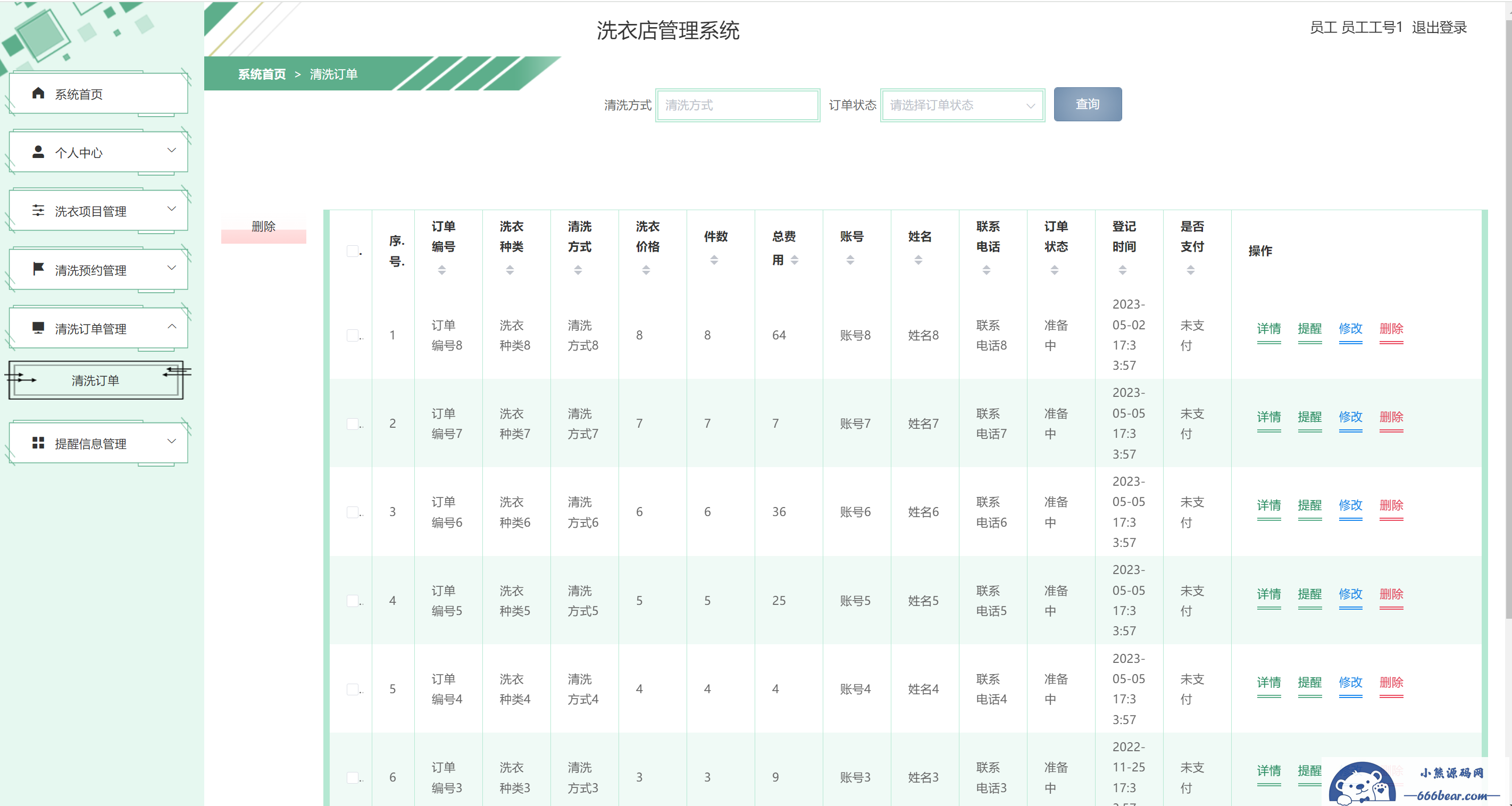Go to 系统首页 in breadcrumb
The image size is (1512, 806).
[x=262, y=74]
